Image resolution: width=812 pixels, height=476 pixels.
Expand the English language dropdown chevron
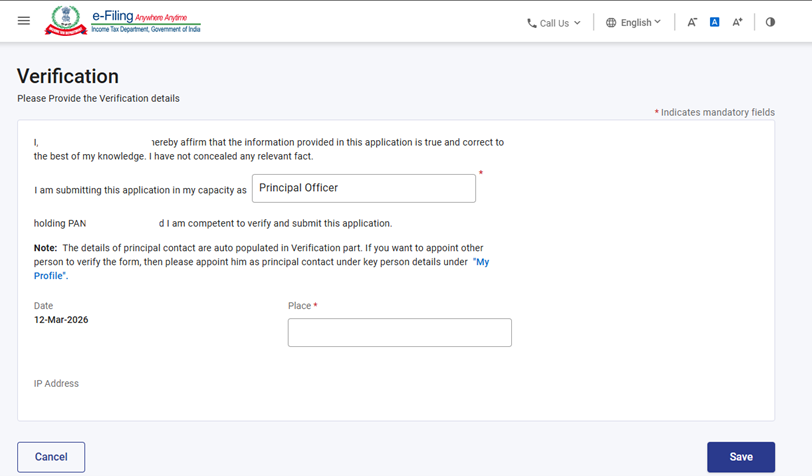tap(657, 23)
